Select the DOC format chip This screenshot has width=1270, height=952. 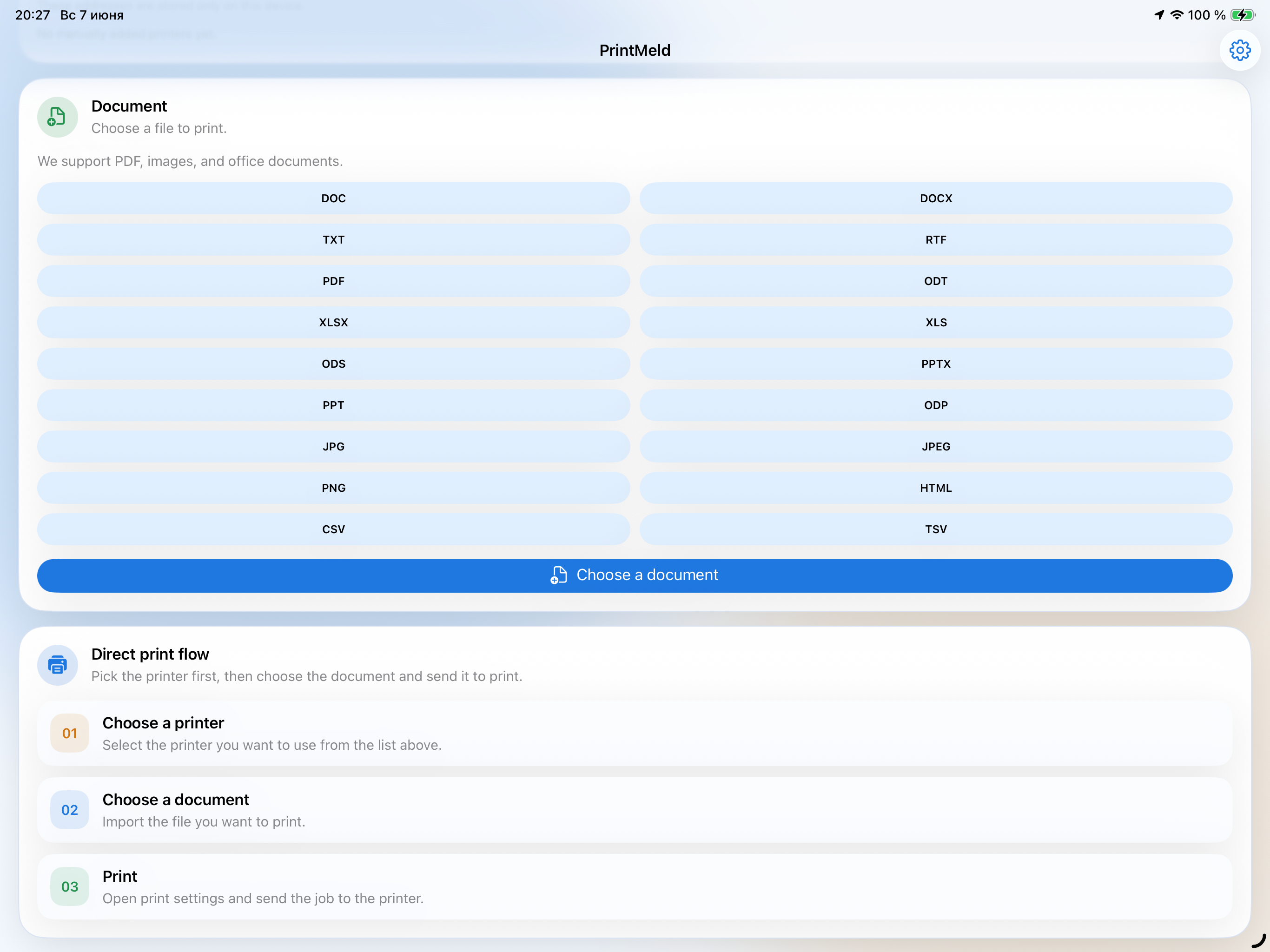point(334,198)
